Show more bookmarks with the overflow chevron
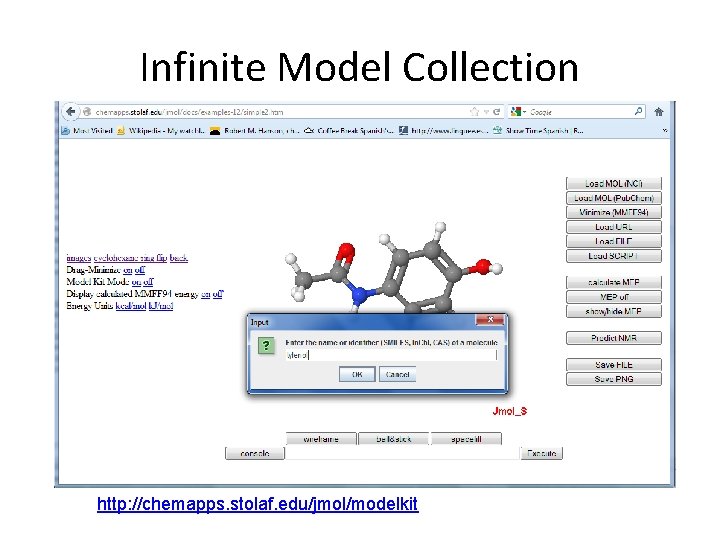 click(x=665, y=131)
